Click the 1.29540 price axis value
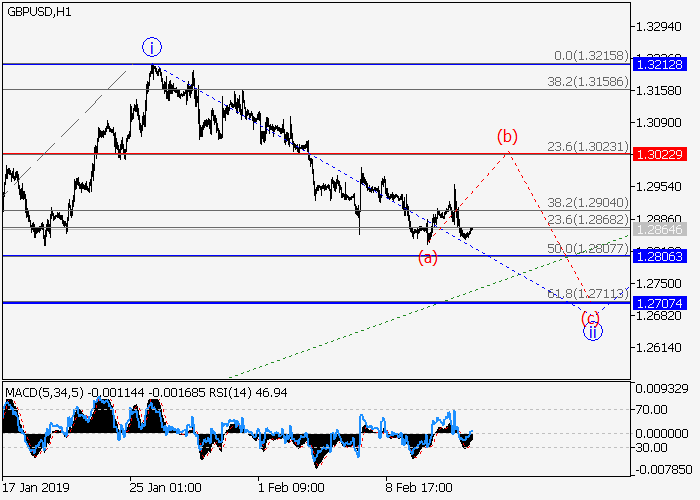This screenshot has height=500, width=700. click(658, 187)
